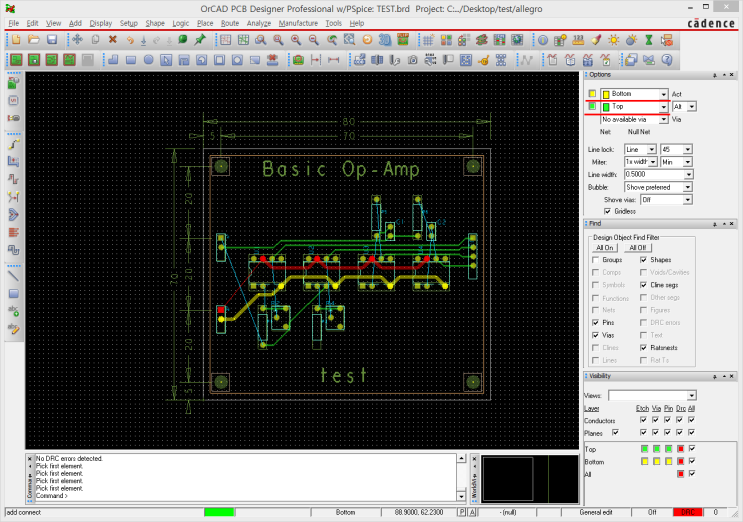Open the Route menu
Image resolution: width=743 pixels, height=522 pixels.
230,23
